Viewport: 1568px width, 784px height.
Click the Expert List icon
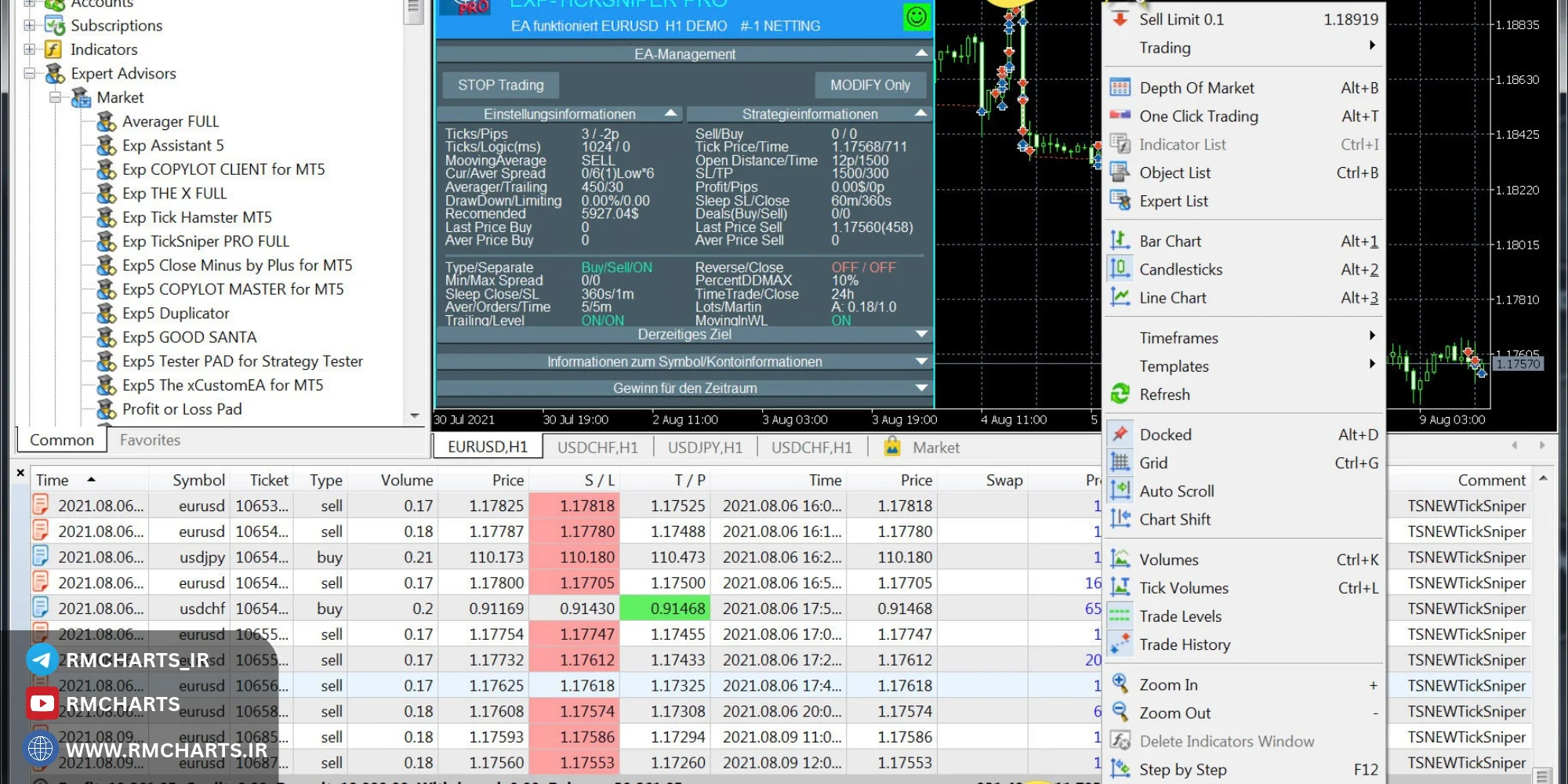pos(1120,201)
